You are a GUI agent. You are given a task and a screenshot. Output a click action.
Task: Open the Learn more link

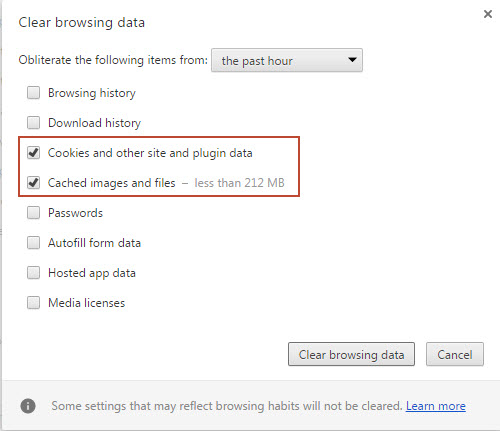point(436,406)
